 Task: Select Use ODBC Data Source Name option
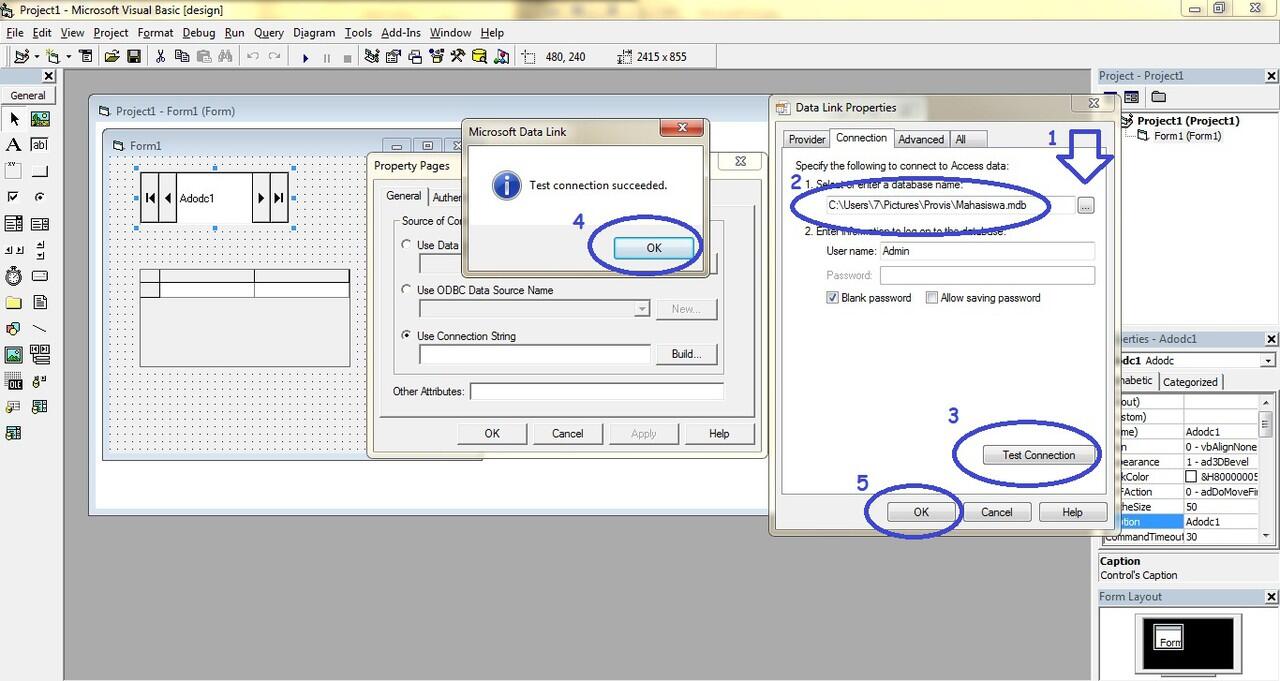pos(406,290)
